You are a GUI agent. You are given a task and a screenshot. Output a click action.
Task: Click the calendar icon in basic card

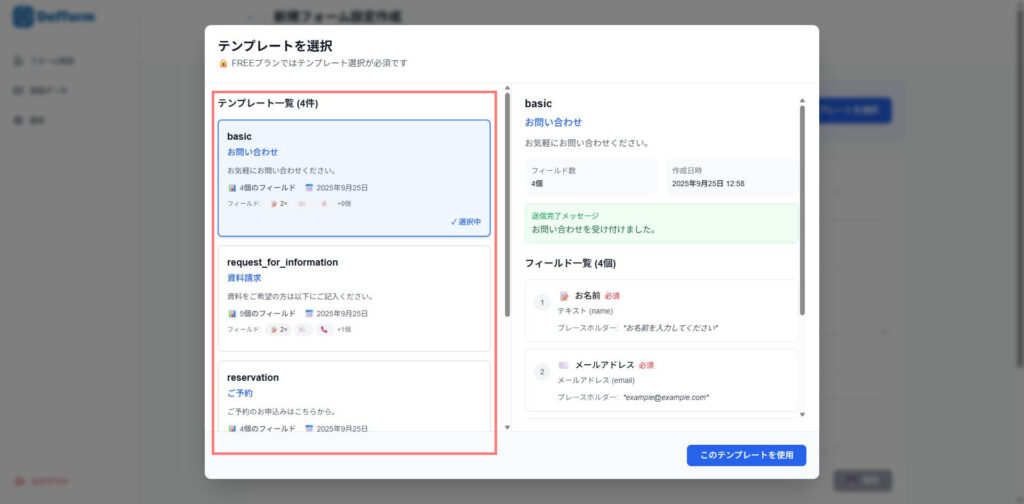click(309, 188)
